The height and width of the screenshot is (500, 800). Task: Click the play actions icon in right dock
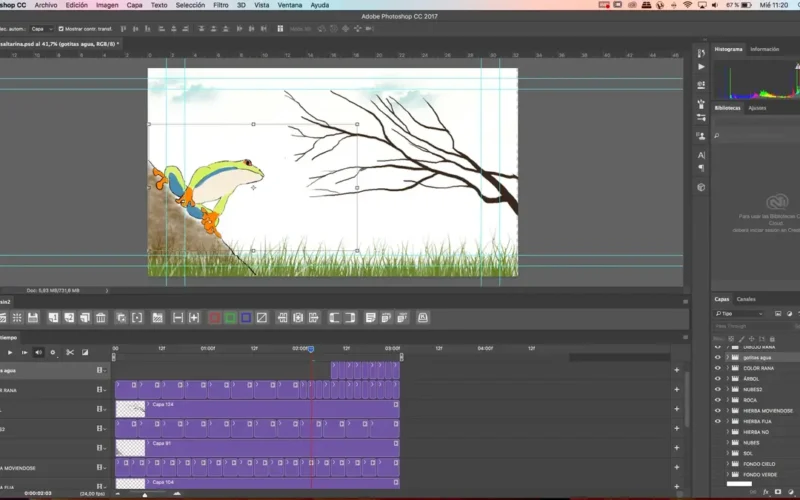(701, 67)
